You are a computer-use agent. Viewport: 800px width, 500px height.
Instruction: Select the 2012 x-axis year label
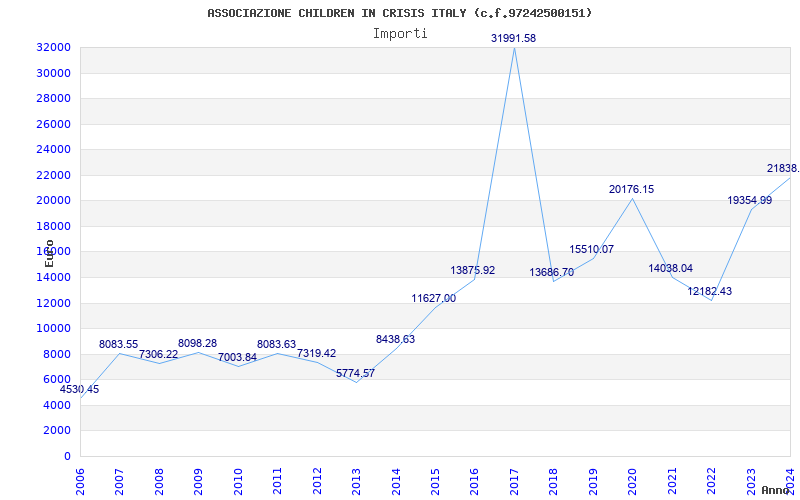317,482
